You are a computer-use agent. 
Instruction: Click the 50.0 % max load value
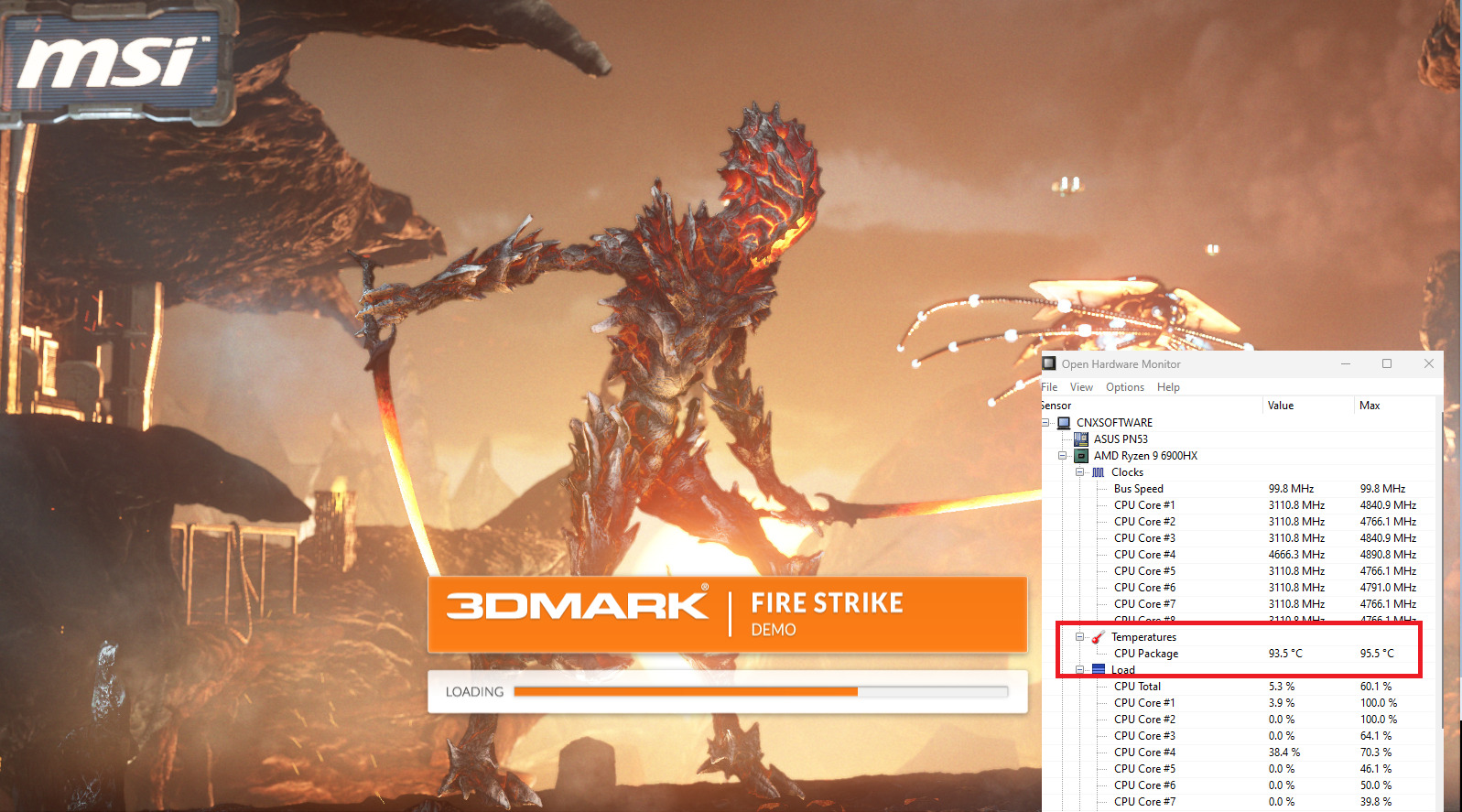1376,785
